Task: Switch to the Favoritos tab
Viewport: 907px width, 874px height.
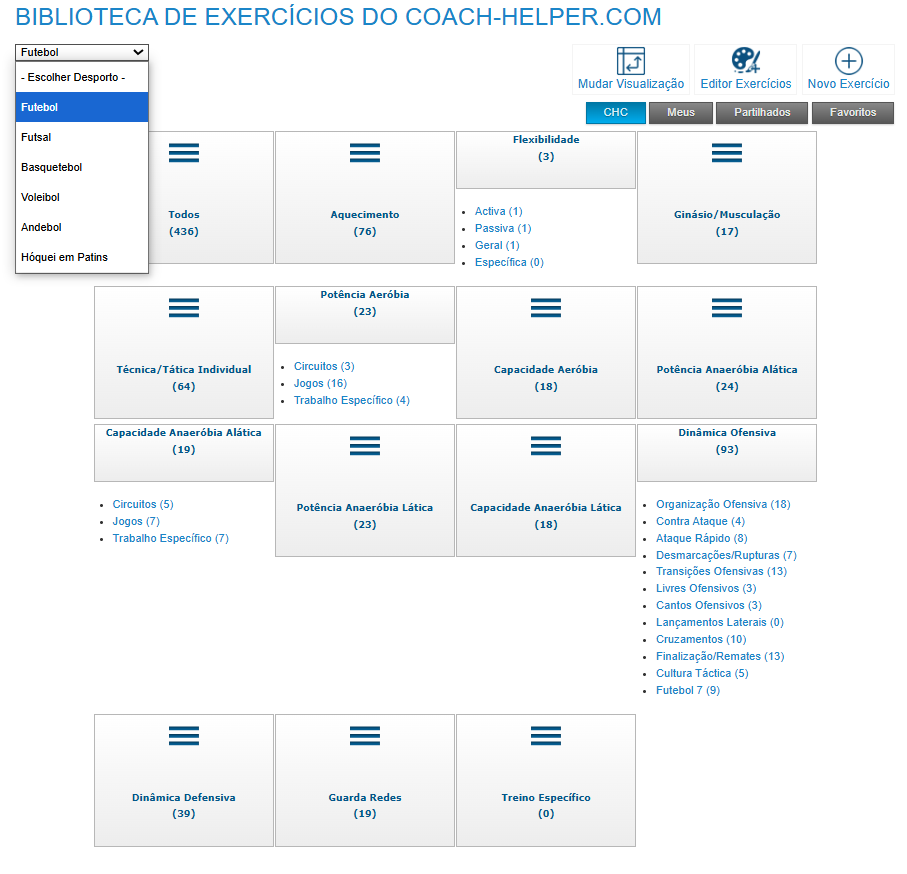Action: 853,113
